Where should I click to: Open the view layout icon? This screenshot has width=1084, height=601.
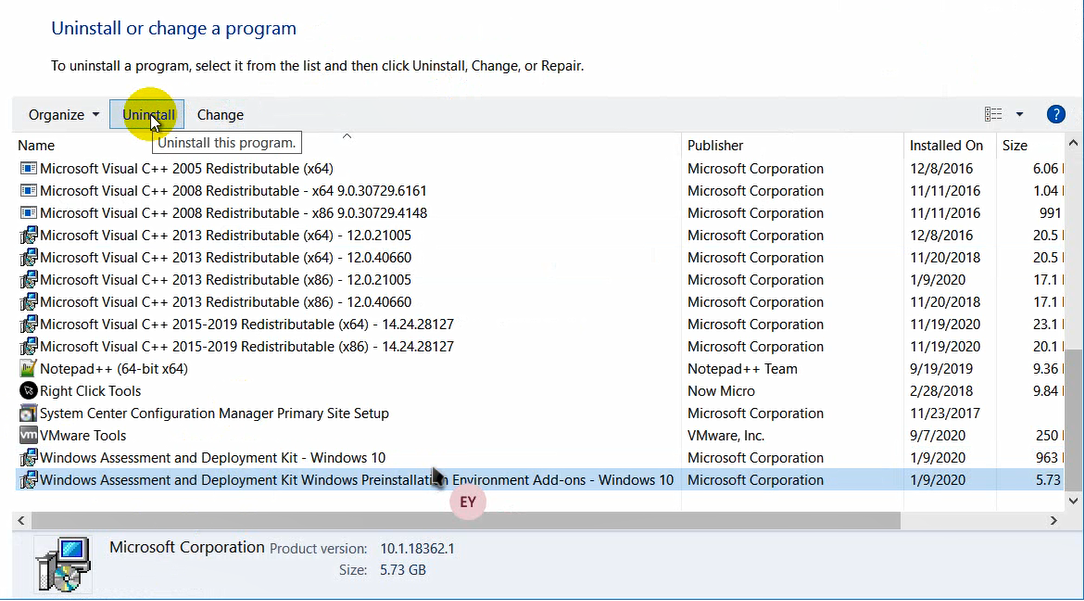[x=993, y=114]
